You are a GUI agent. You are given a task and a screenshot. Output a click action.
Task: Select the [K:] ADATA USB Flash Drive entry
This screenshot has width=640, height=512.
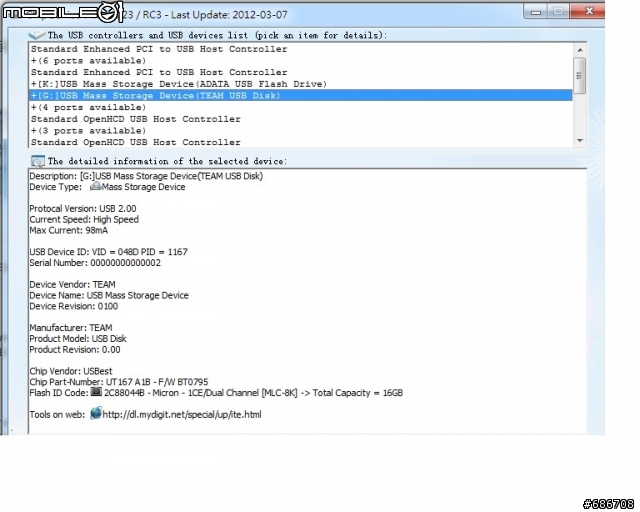[x=301, y=84]
